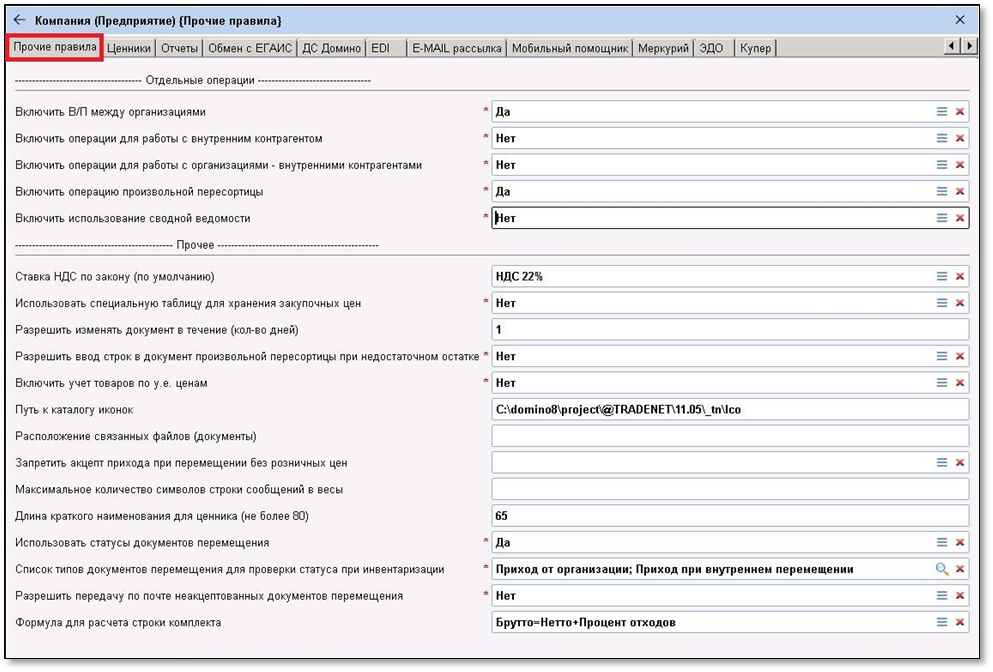This screenshot has height=672, width=993.
Task: Open list icon for 'Формула для расчета строки комплекта'
Action: pos(942,622)
